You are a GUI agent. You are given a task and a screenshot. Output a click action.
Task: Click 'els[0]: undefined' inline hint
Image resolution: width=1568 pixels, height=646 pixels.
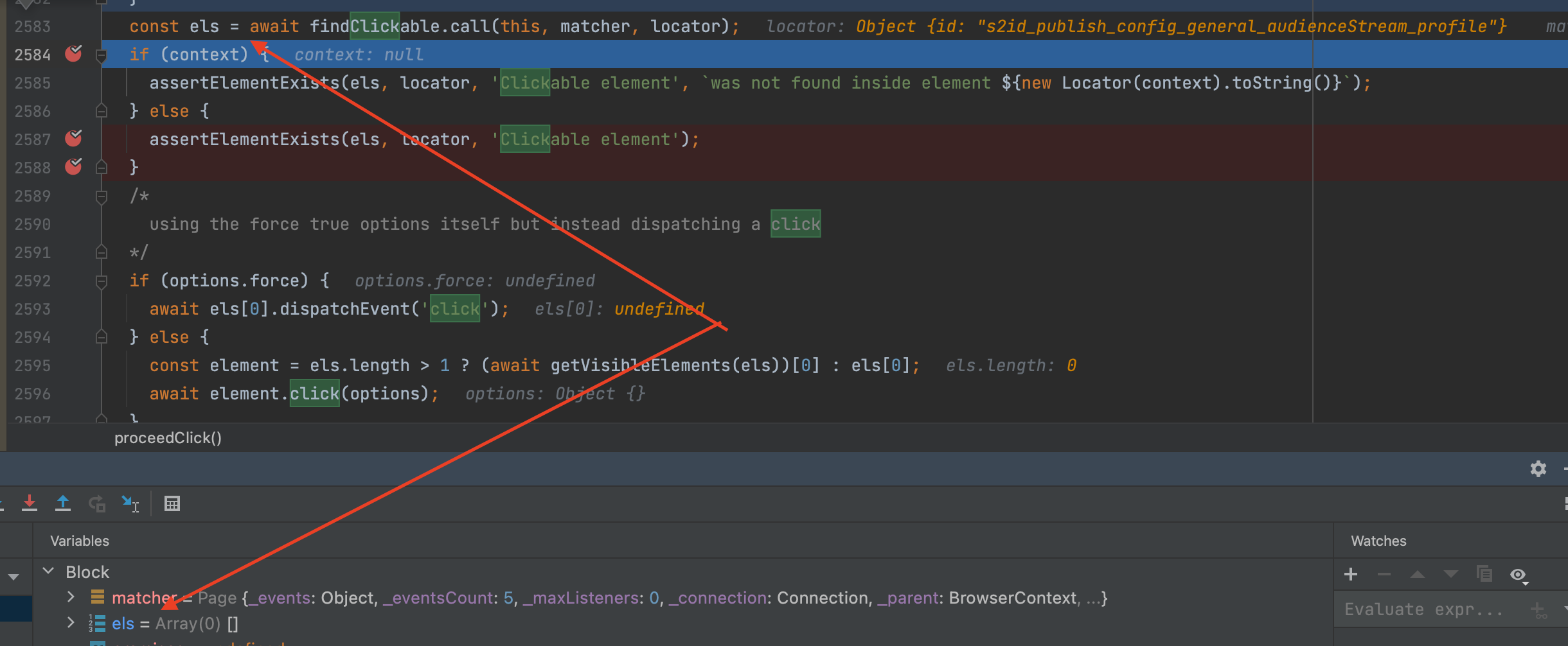coord(619,309)
